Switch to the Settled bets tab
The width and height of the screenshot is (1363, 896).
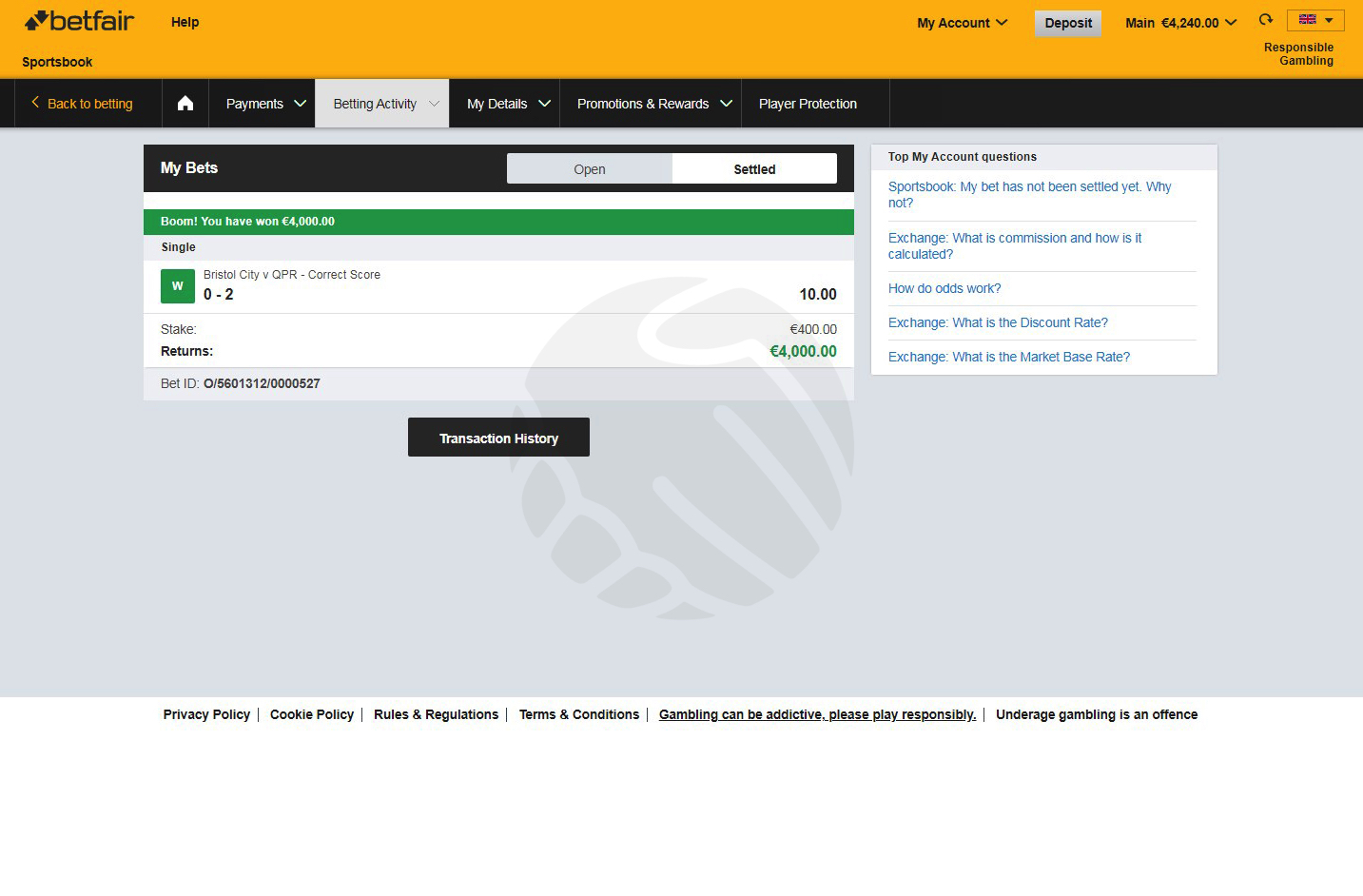pos(754,169)
